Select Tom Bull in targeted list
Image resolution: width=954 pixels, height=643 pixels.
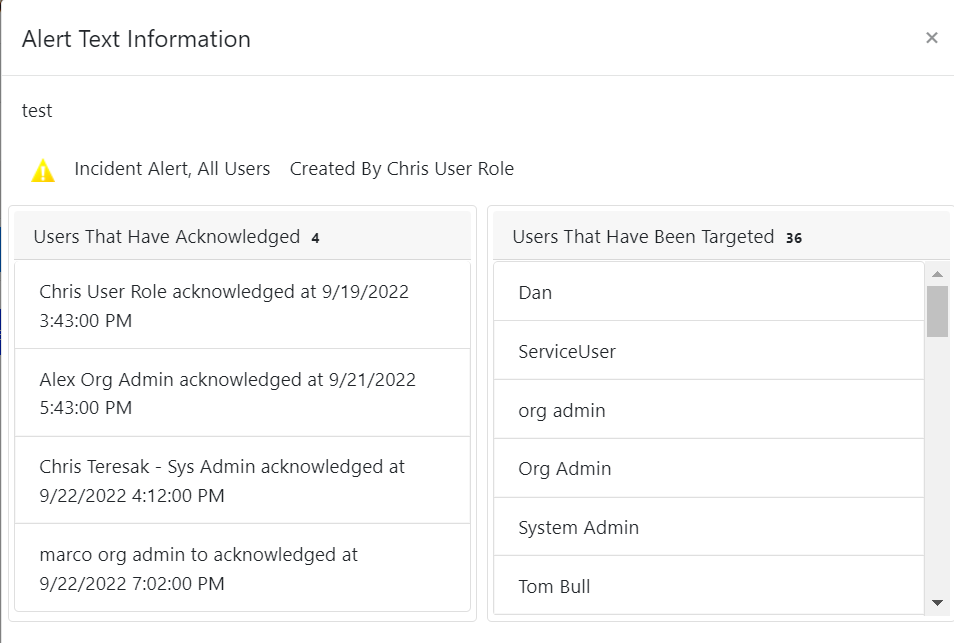(709, 585)
